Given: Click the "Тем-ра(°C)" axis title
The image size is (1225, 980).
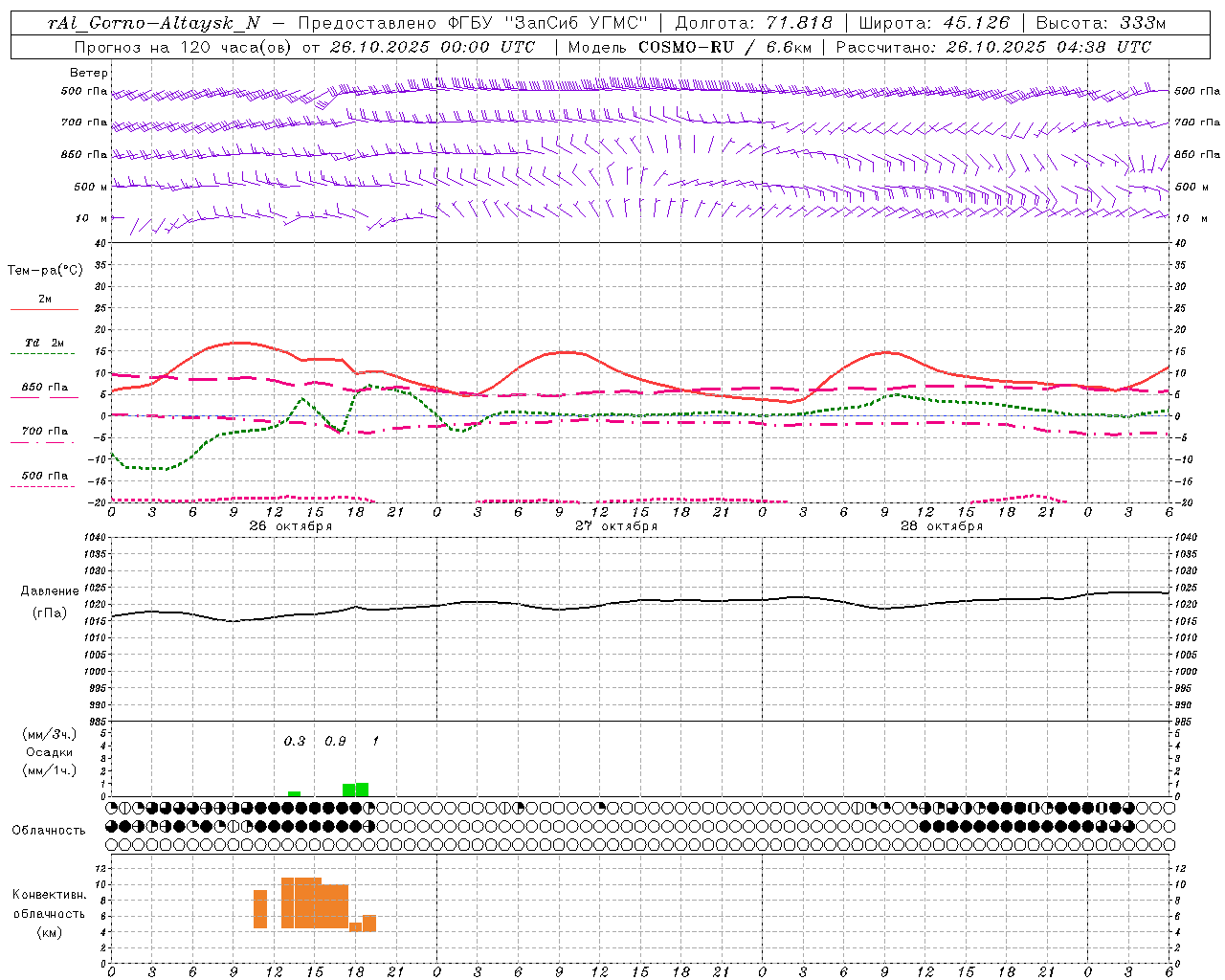Looking at the screenshot, I should (45, 271).
